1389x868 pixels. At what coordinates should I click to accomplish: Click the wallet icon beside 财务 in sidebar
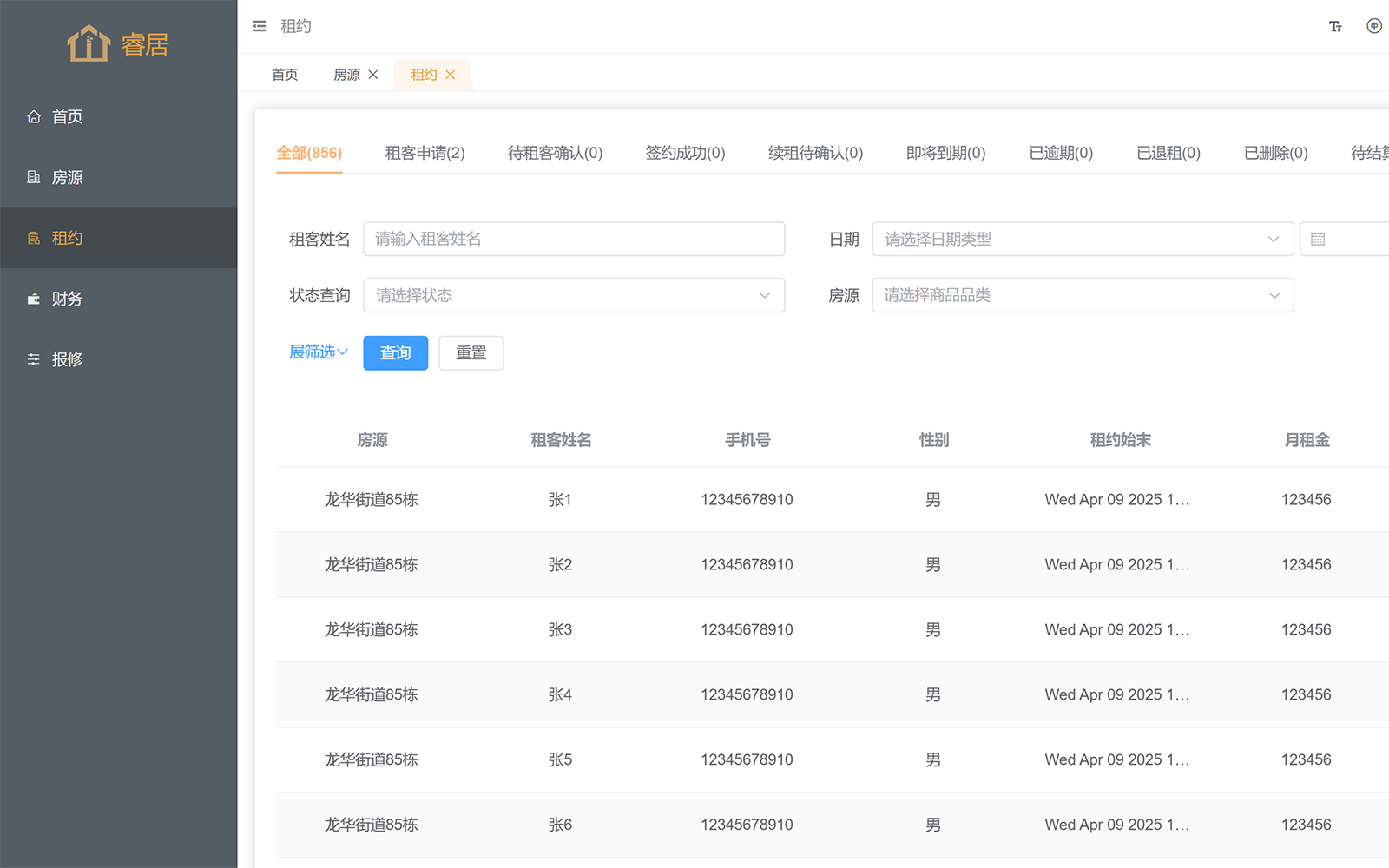pos(34,299)
